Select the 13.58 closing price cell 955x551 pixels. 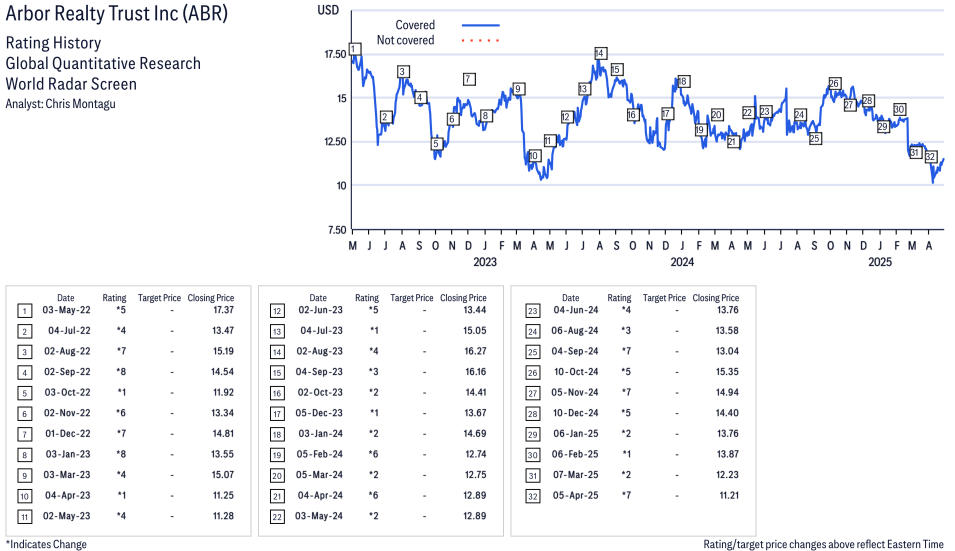(727, 331)
